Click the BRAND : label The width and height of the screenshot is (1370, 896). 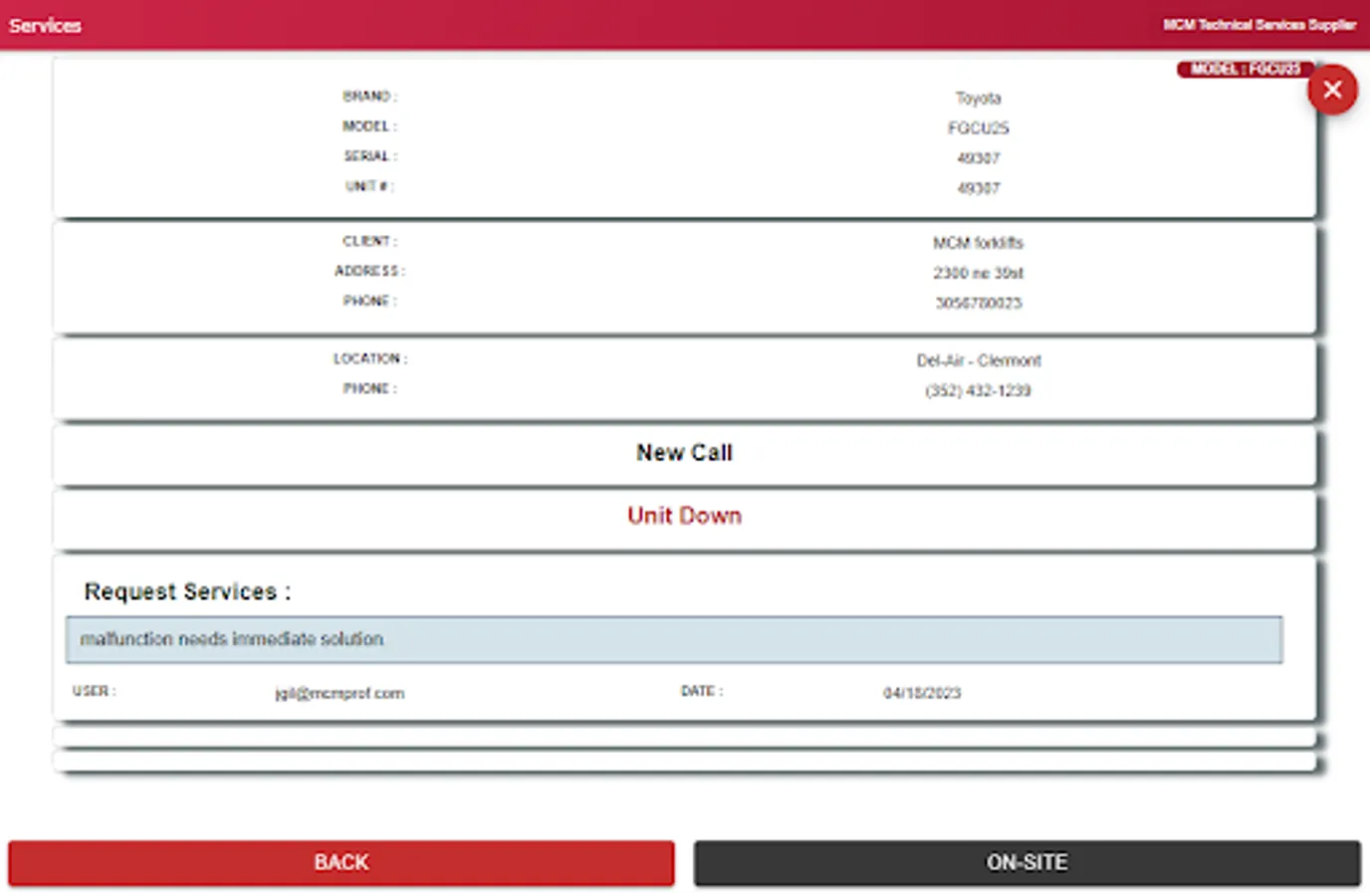point(369,97)
